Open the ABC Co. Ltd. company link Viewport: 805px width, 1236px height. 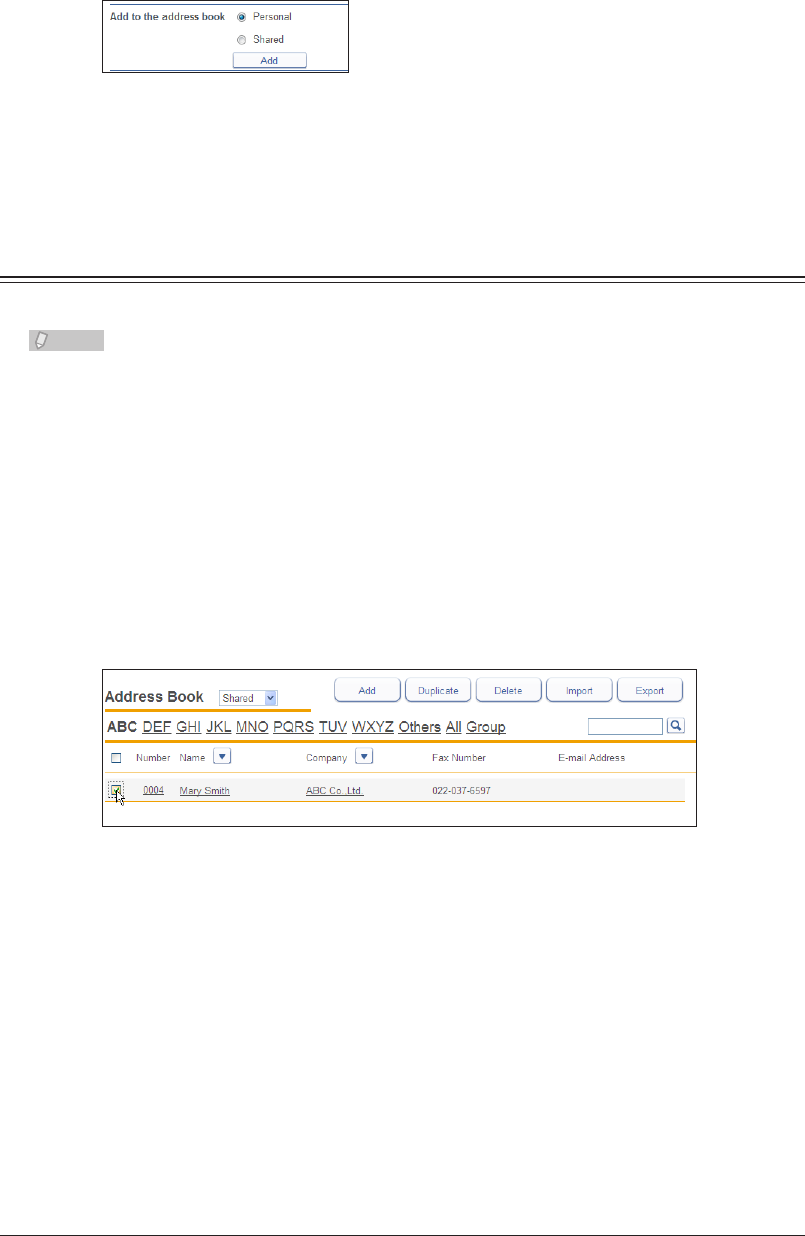click(335, 791)
